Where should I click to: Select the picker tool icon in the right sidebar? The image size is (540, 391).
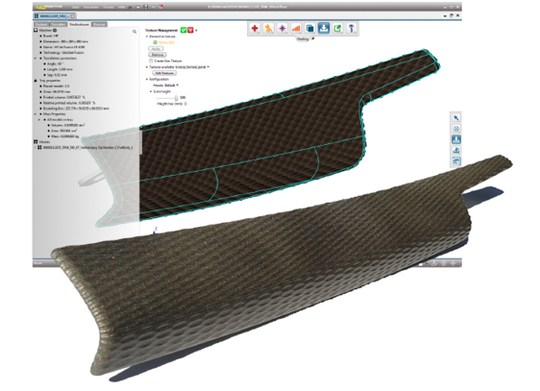(x=456, y=118)
